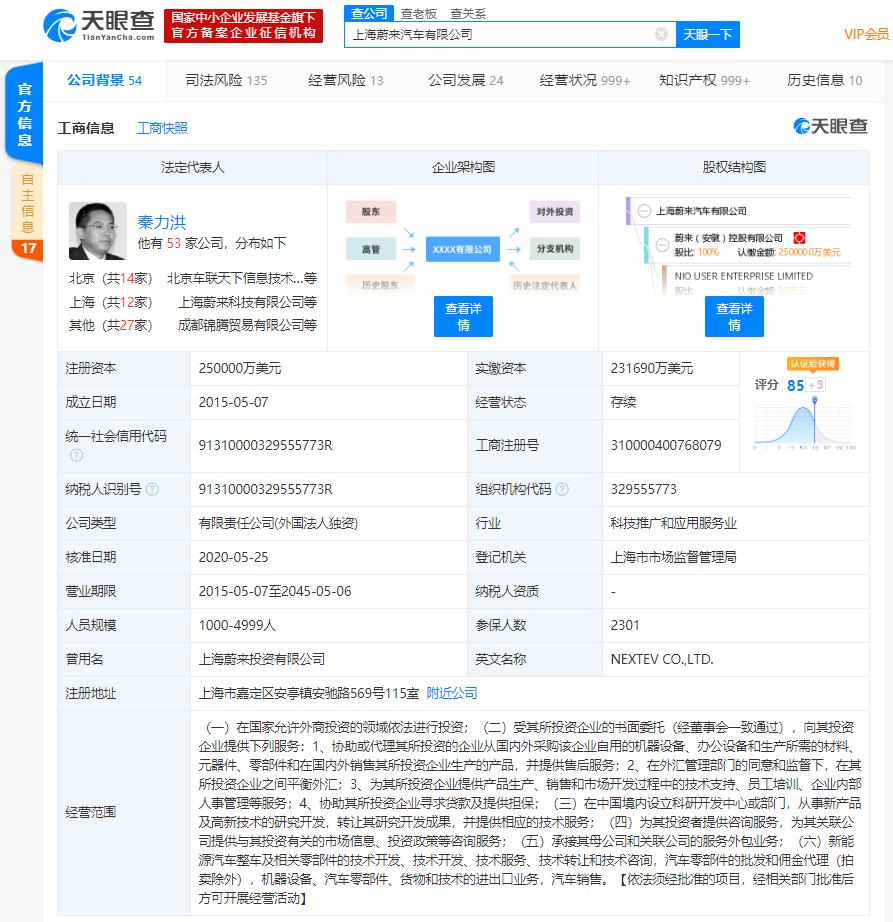Click organization code 329555773

pyautogui.click(x=644, y=489)
